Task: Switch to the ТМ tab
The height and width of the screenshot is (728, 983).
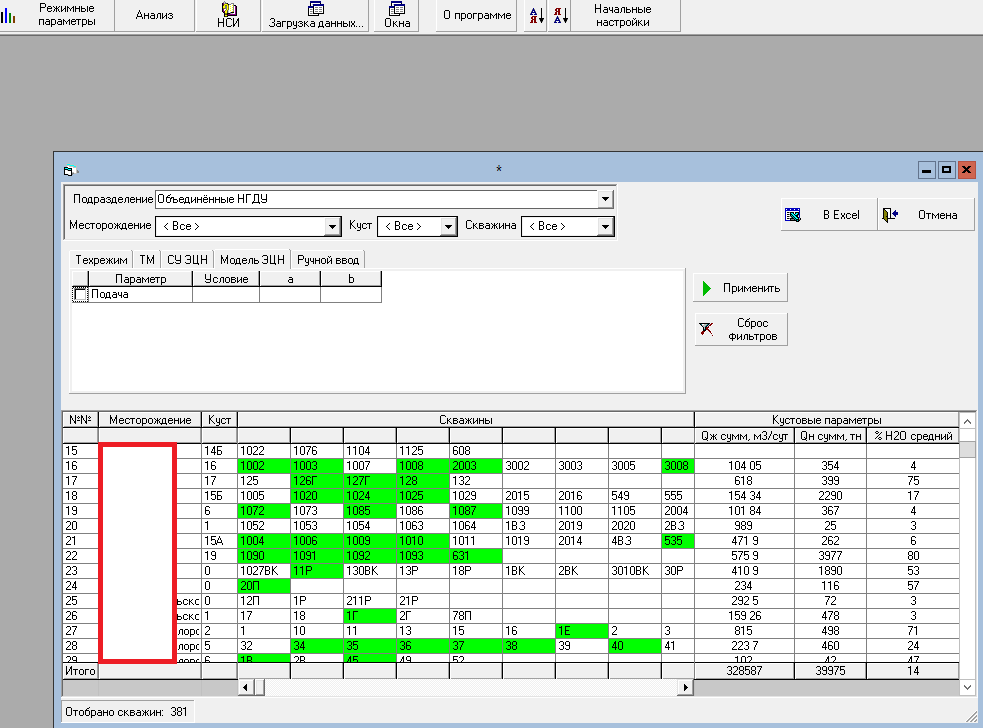Action: [x=147, y=260]
